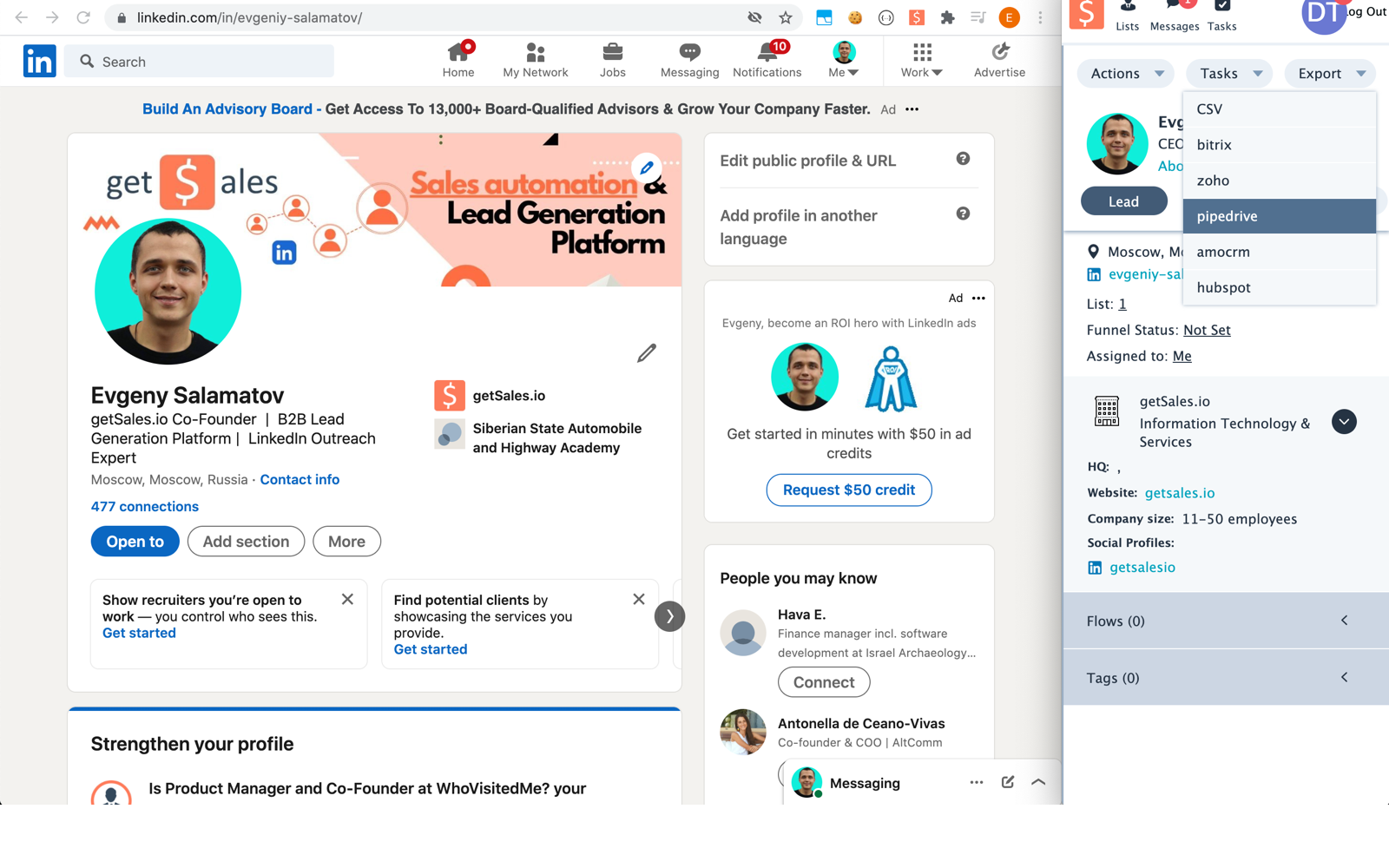Open ad options three dots on ROI ad

click(978, 298)
